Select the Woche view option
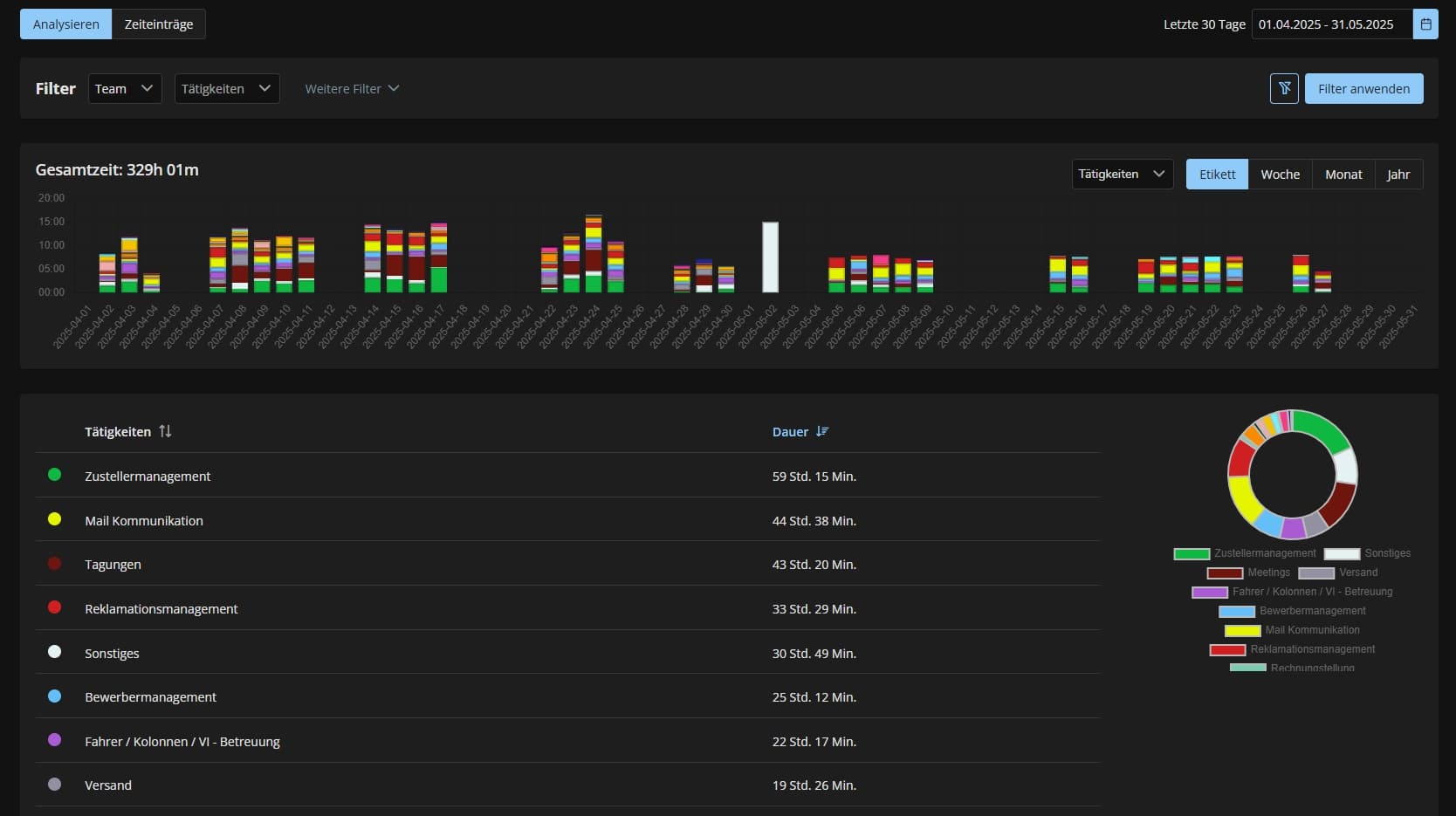This screenshot has height=816, width=1456. pos(1280,175)
